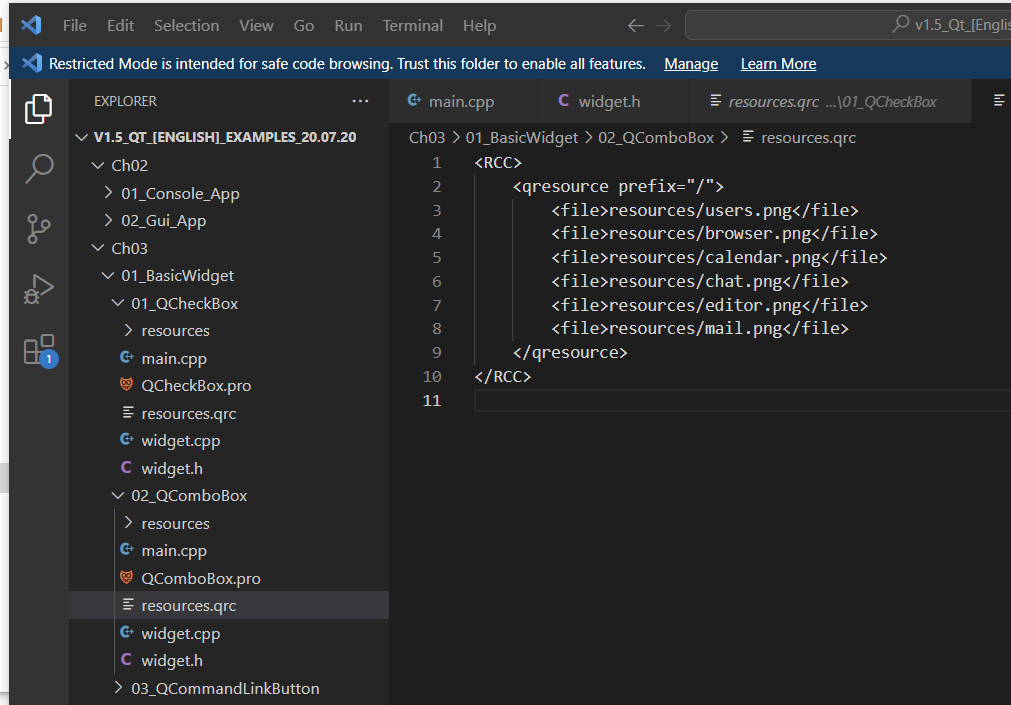Screen dimensions: 1011x705
Task: Click the users.png file line in editor
Action: (x=705, y=210)
